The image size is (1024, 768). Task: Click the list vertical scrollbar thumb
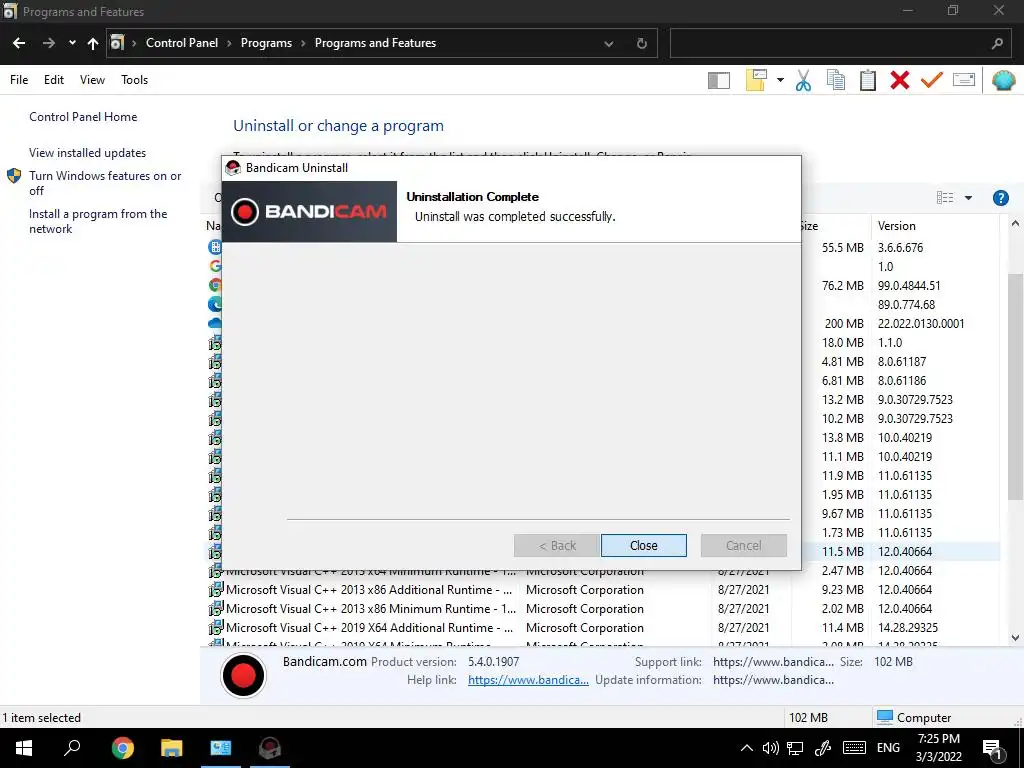[1015, 387]
